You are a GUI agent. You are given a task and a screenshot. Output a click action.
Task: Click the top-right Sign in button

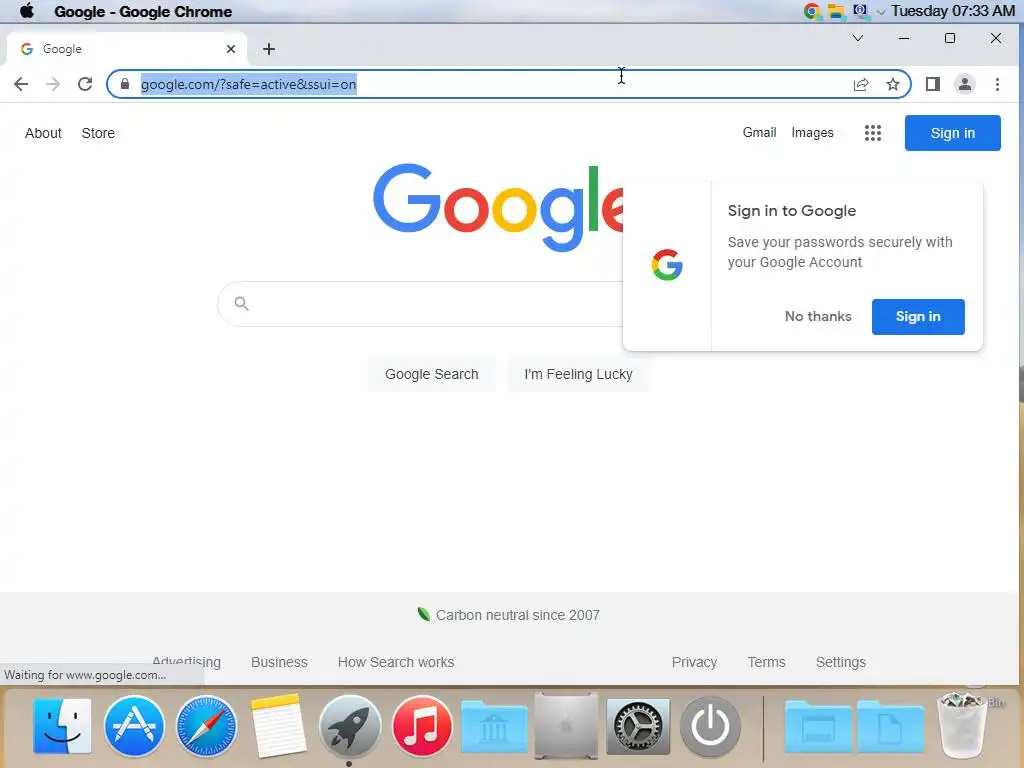(x=952, y=133)
